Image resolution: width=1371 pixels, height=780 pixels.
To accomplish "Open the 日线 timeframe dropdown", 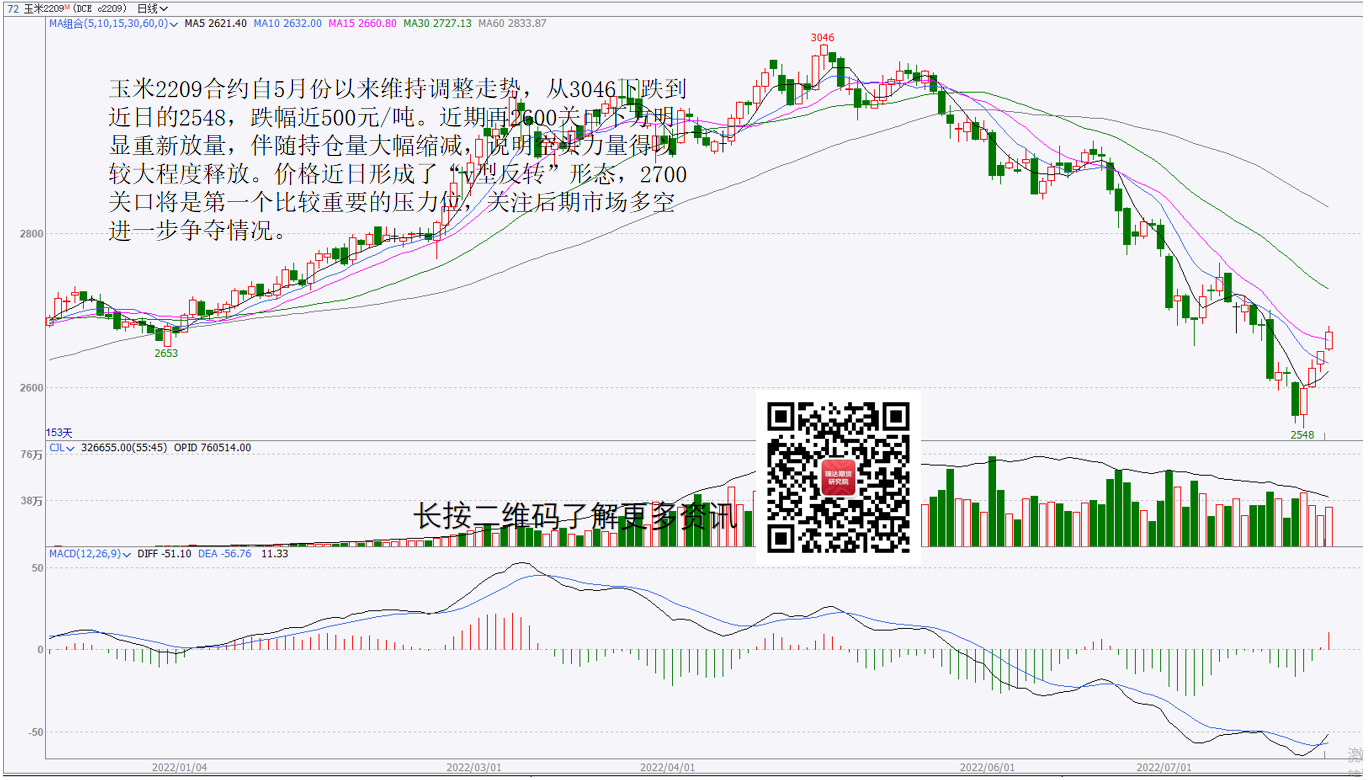I will 152,8.
